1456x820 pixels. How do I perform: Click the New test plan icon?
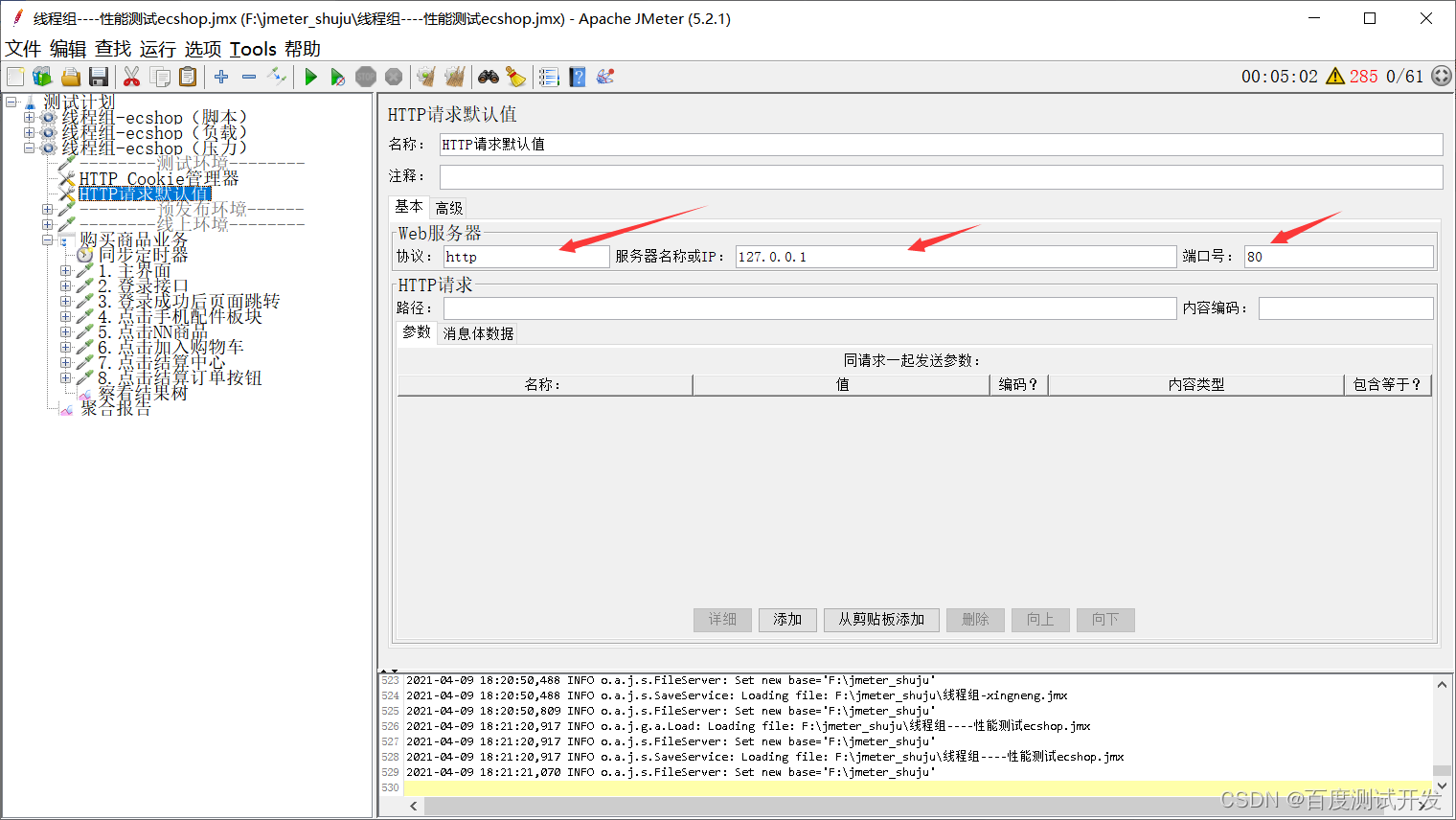click(15, 77)
